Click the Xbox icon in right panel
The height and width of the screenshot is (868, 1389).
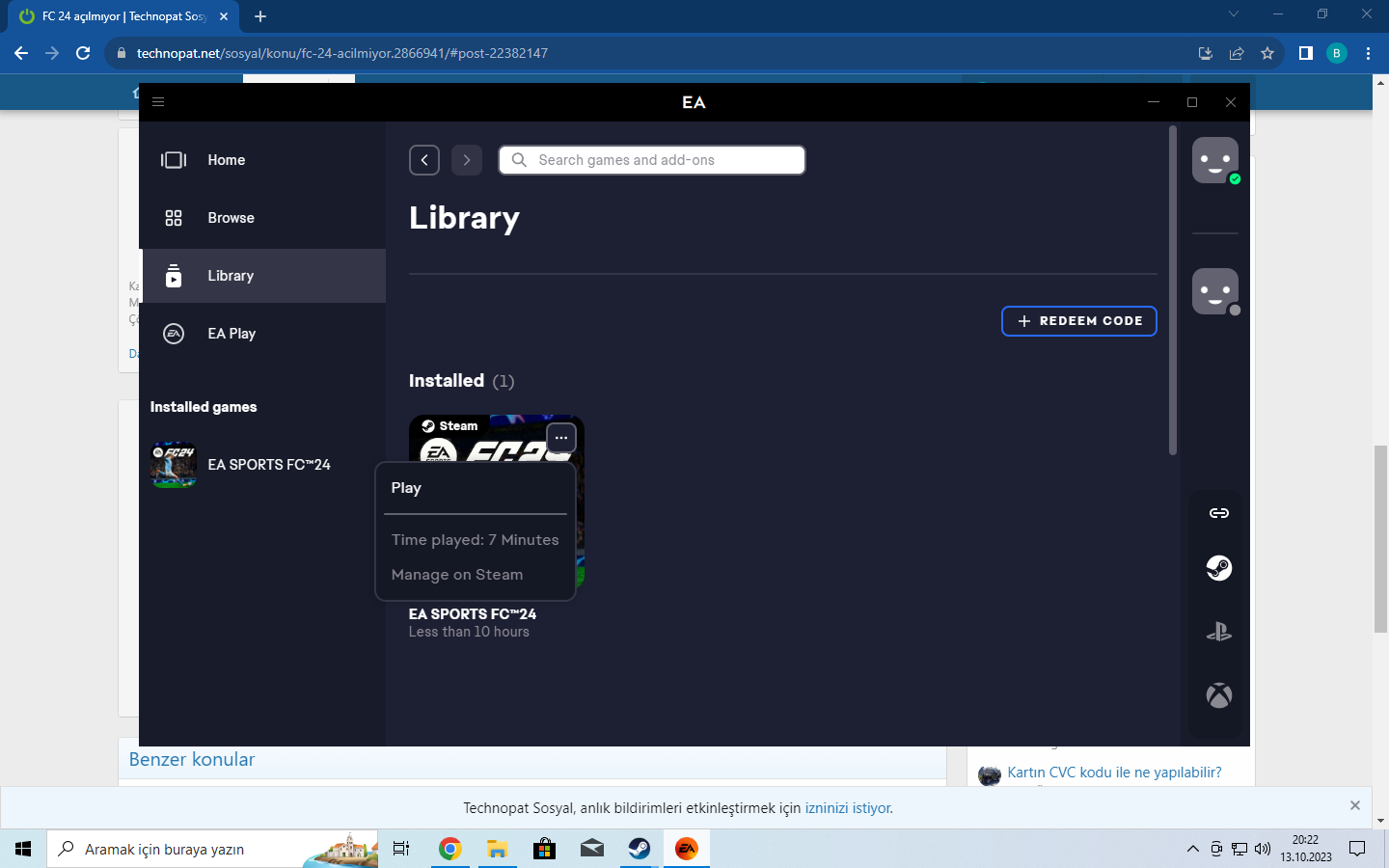point(1219,695)
